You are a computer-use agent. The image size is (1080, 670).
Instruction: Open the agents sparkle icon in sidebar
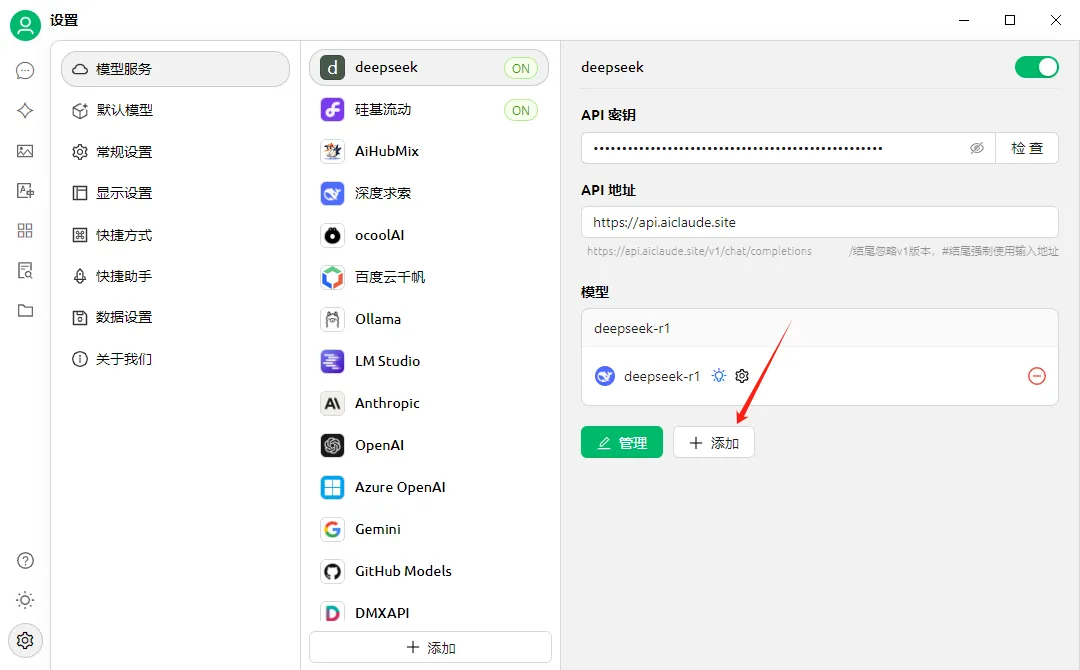(25, 111)
